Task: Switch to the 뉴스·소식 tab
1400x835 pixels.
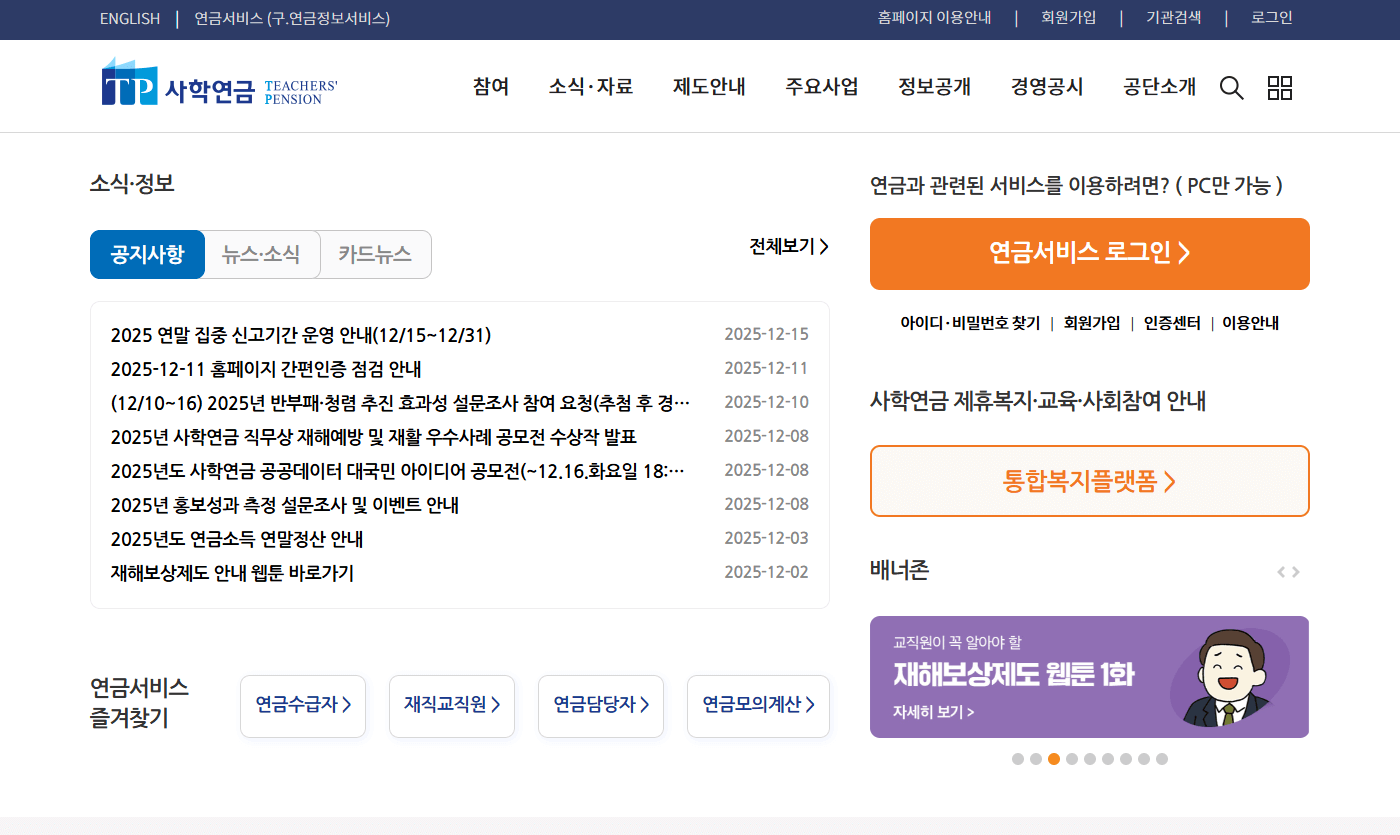Action: 261,254
